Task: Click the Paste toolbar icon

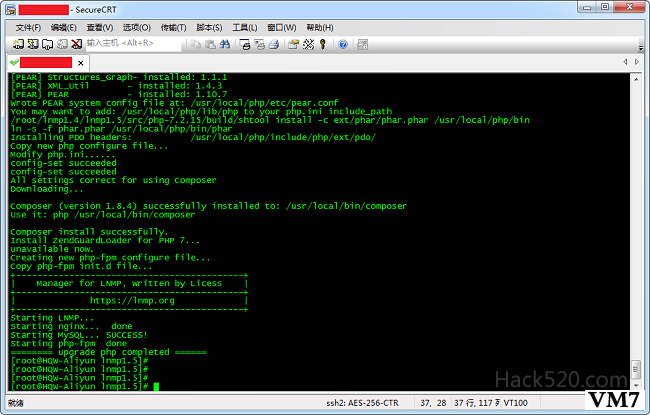Action: [x=210, y=44]
